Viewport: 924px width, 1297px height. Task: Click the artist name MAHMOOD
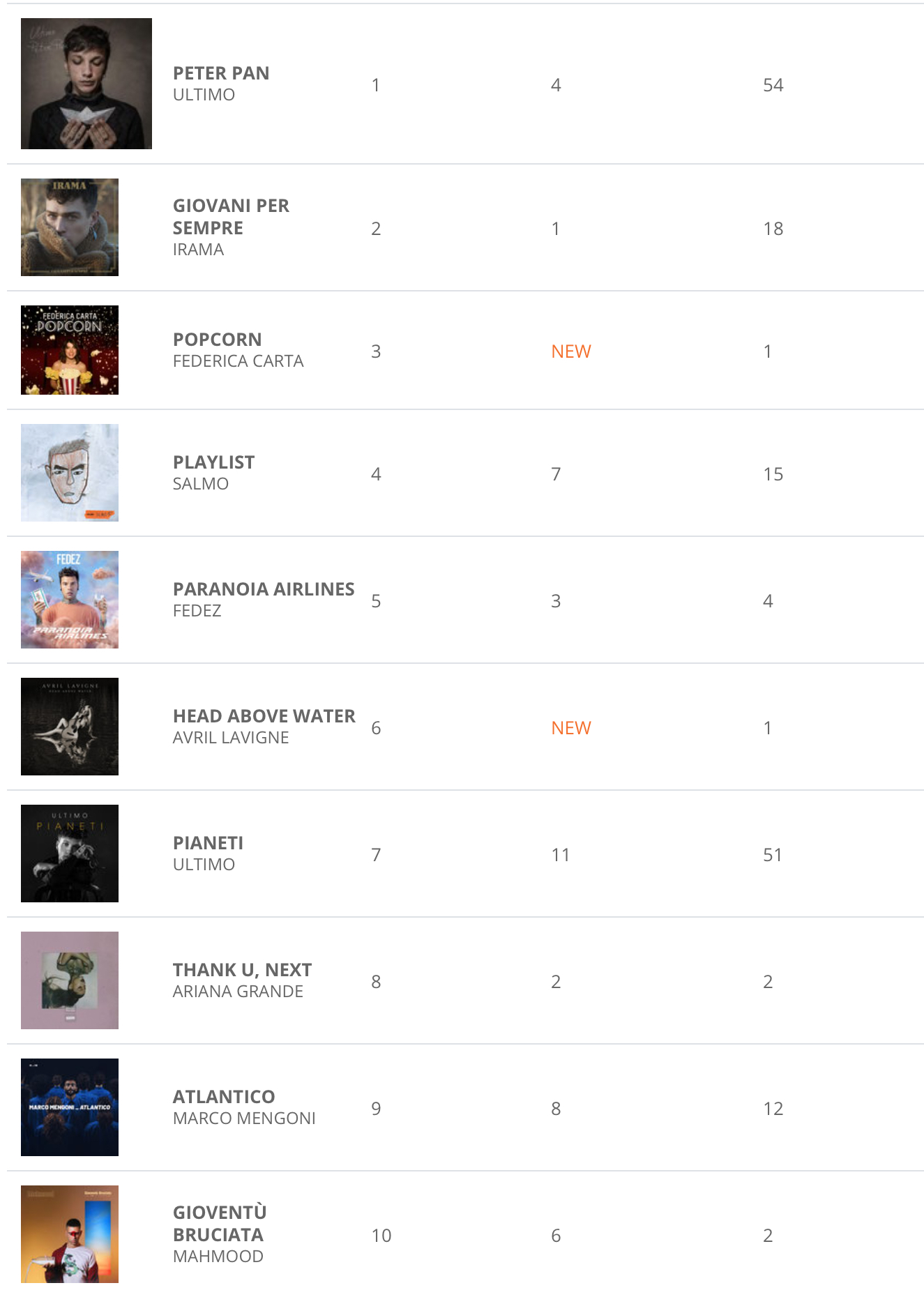[x=218, y=1257]
